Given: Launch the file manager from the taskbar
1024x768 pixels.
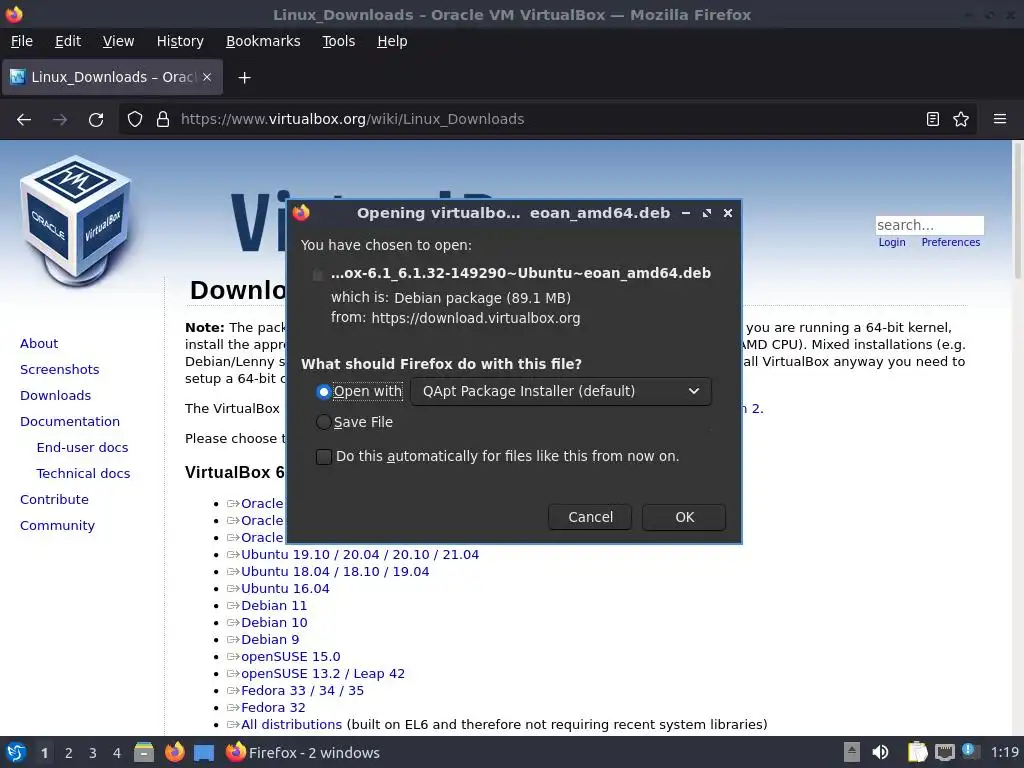Looking at the screenshot, I should tap(144, 752).
